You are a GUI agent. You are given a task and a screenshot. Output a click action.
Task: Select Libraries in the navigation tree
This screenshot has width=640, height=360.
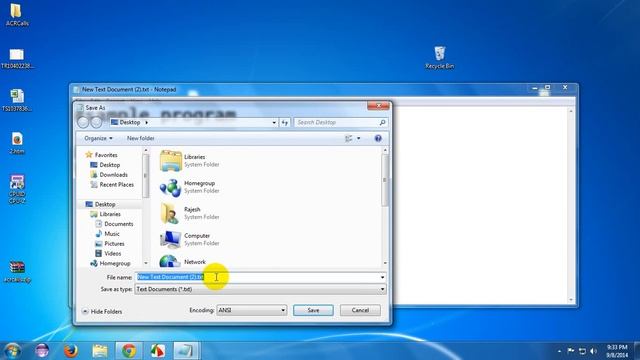coord(105,214)
